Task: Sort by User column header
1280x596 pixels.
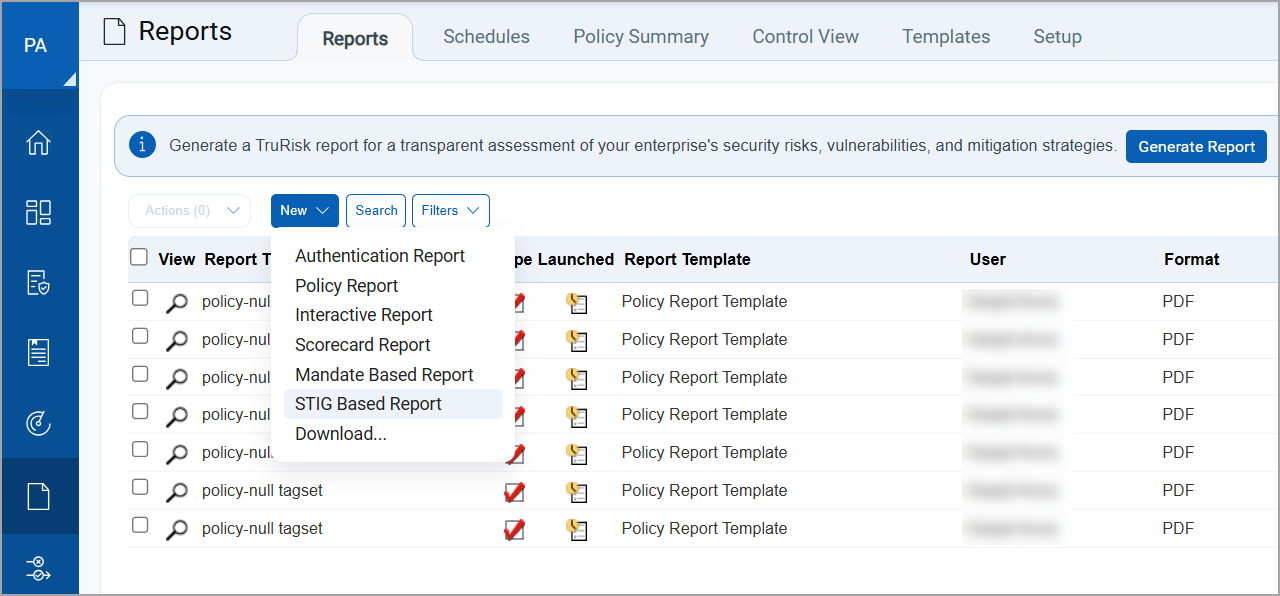Action: (988, 259)
